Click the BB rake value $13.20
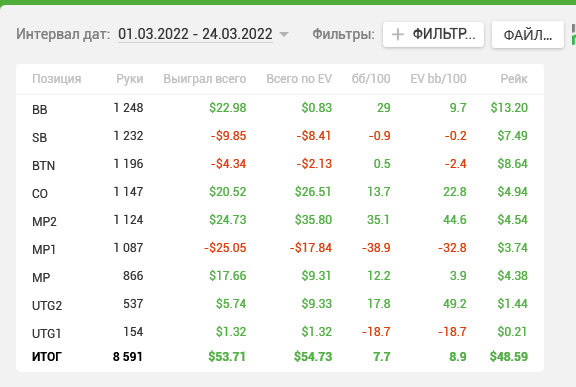 click(x=509, y=108)
